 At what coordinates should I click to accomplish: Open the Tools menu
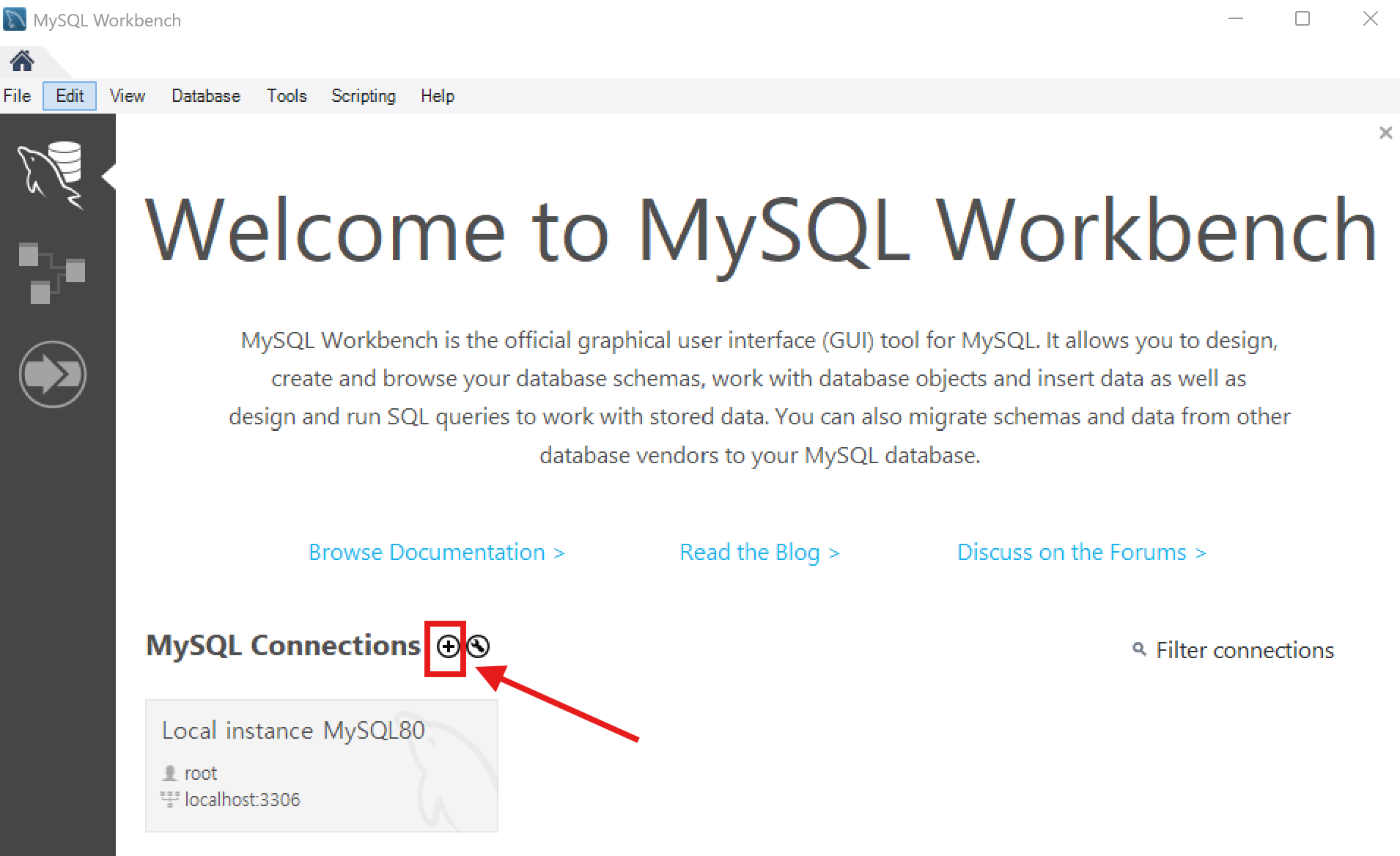pyautogui.click(x=287, y=96)
